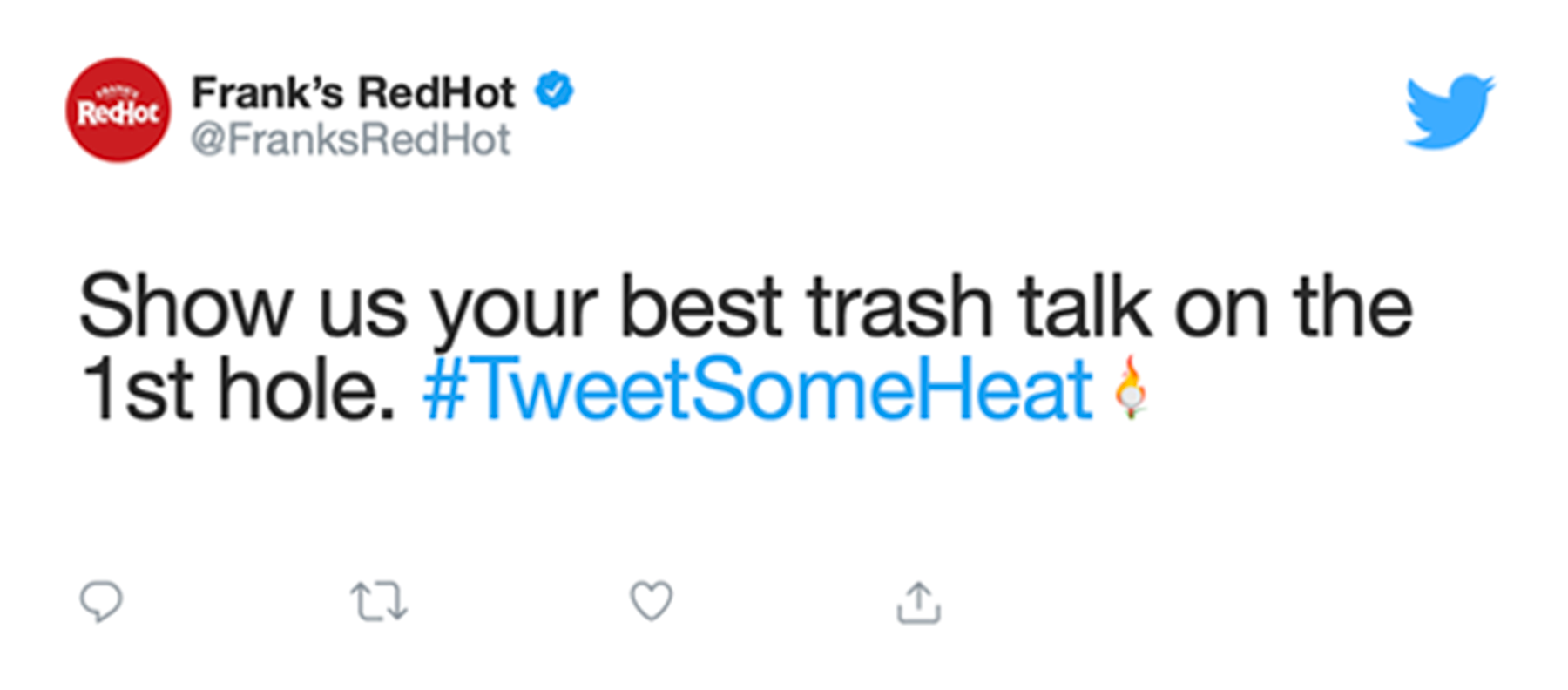Open the #TweetSomeHeat hashtag link
Screen dimensions: 1568x690
click(758, 389)
